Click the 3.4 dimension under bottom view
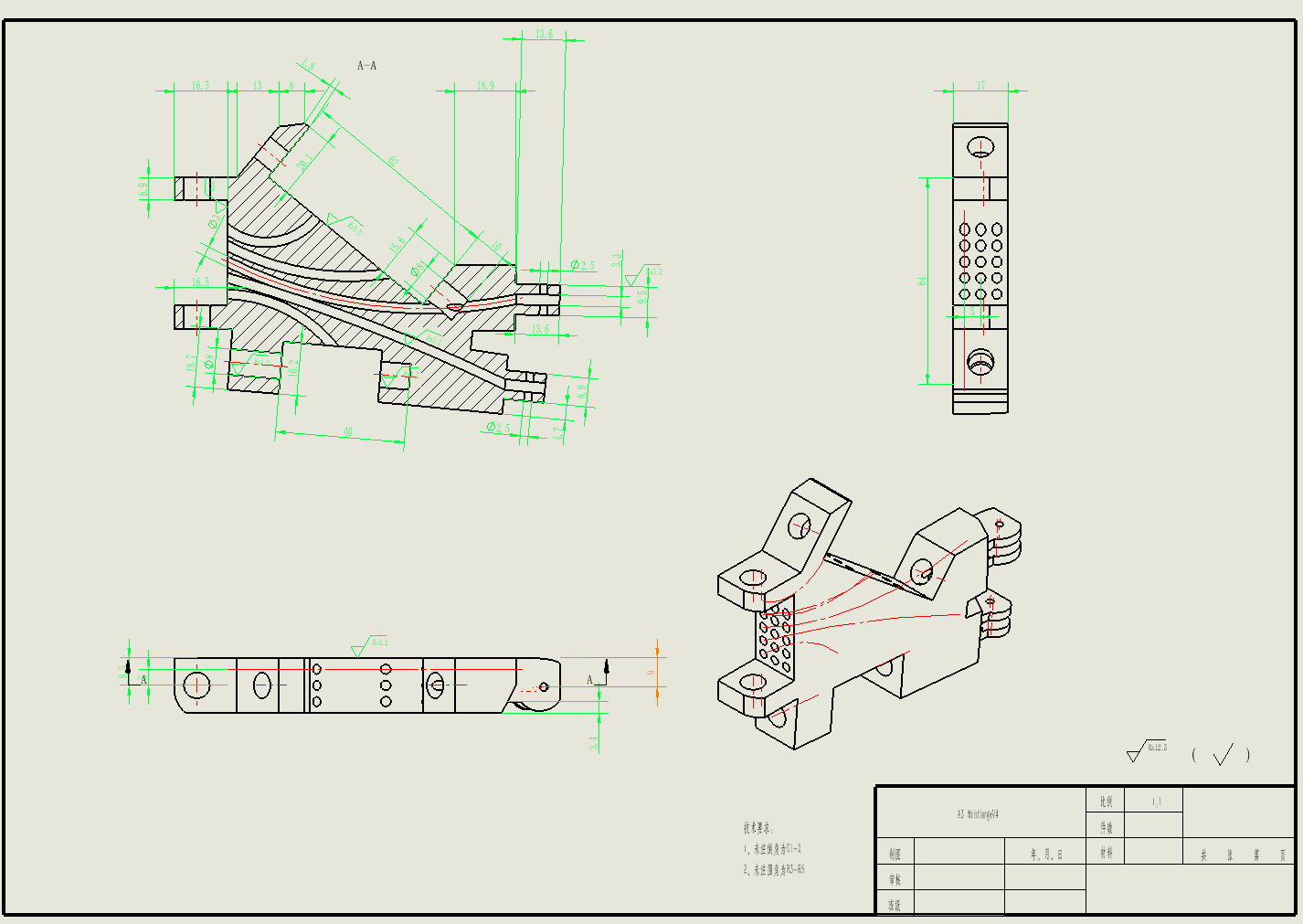1303x924 pixels. (594, 743)
